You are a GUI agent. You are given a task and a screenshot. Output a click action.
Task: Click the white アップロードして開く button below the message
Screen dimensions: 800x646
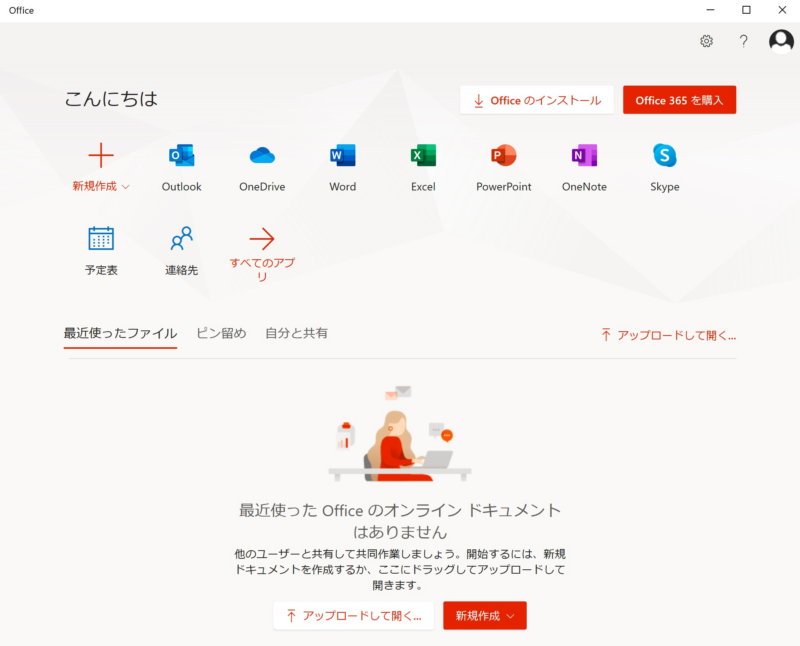354,615
